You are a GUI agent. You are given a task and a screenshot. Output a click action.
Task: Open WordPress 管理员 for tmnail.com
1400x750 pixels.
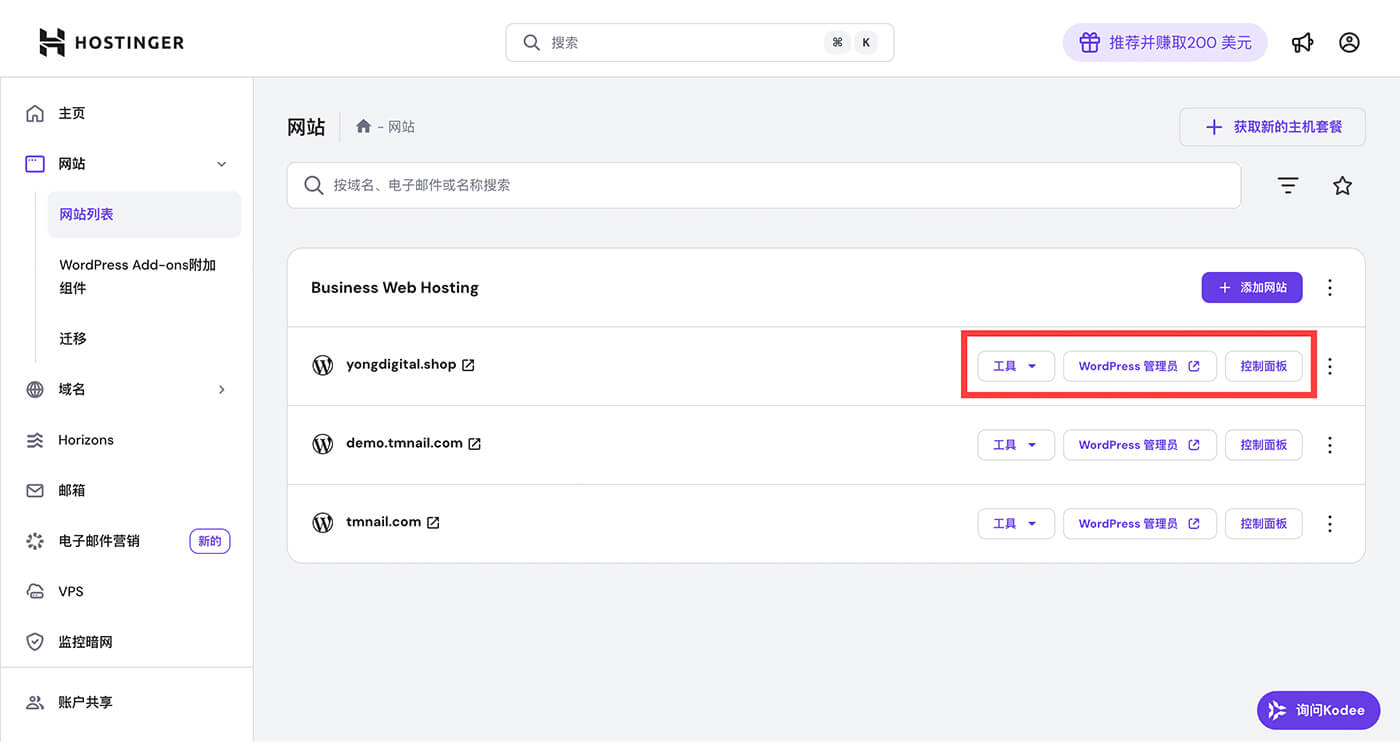(x=1139, y=524)
